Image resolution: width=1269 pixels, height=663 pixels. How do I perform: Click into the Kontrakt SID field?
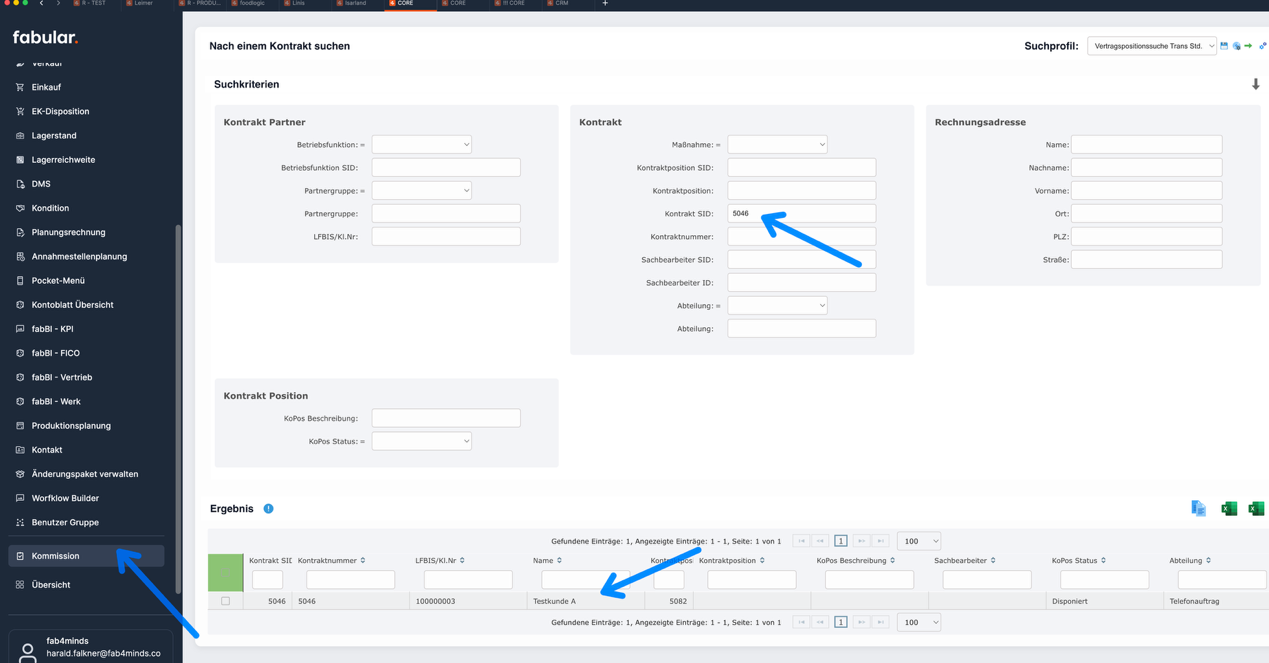(801, 214)
